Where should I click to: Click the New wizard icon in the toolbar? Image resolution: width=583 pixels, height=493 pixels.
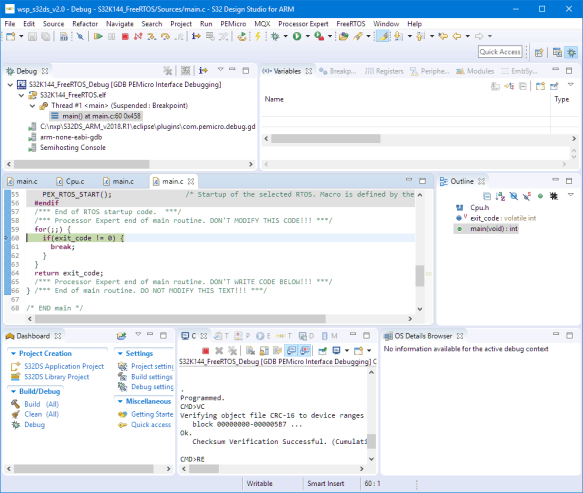point(11,36)
